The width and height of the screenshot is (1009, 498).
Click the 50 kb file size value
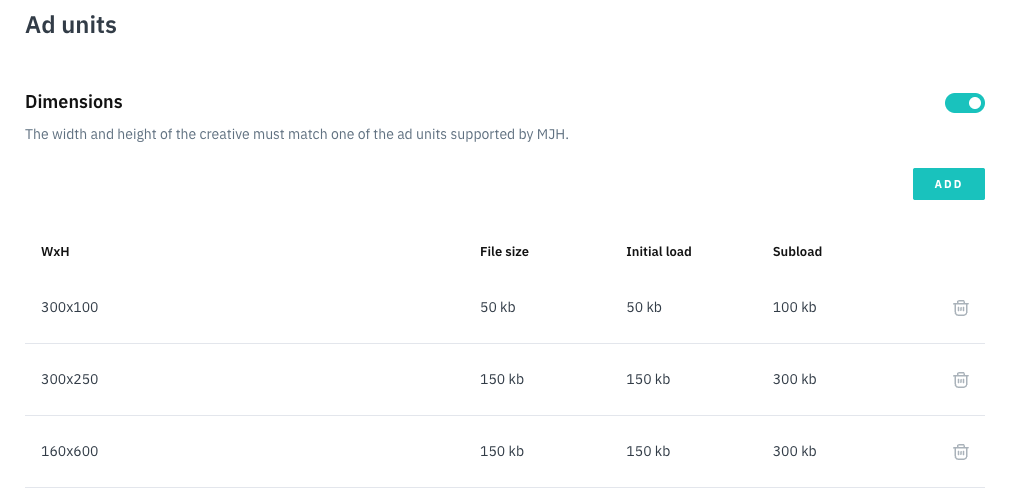tap(497, 308)
